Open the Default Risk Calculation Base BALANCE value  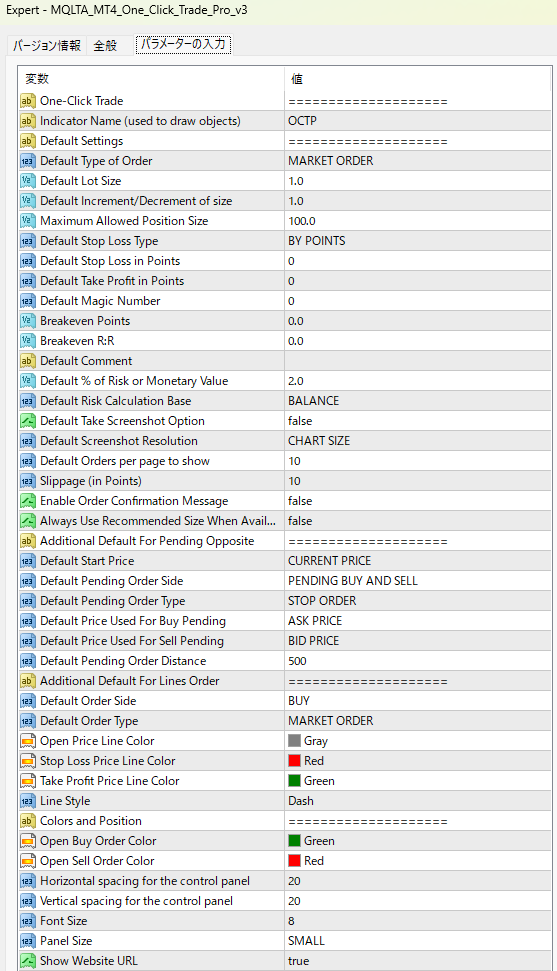pos(418,401)
